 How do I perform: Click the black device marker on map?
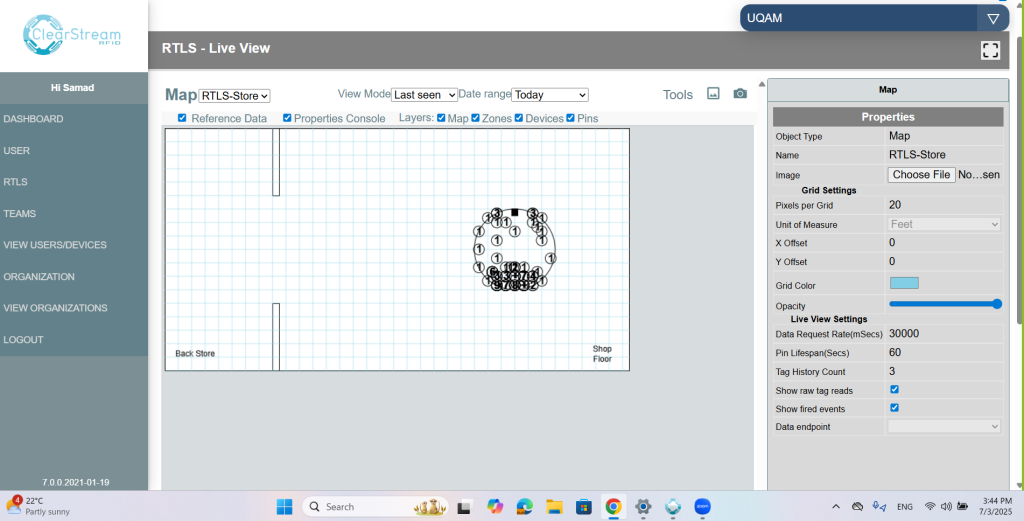(x=515, y=212)
